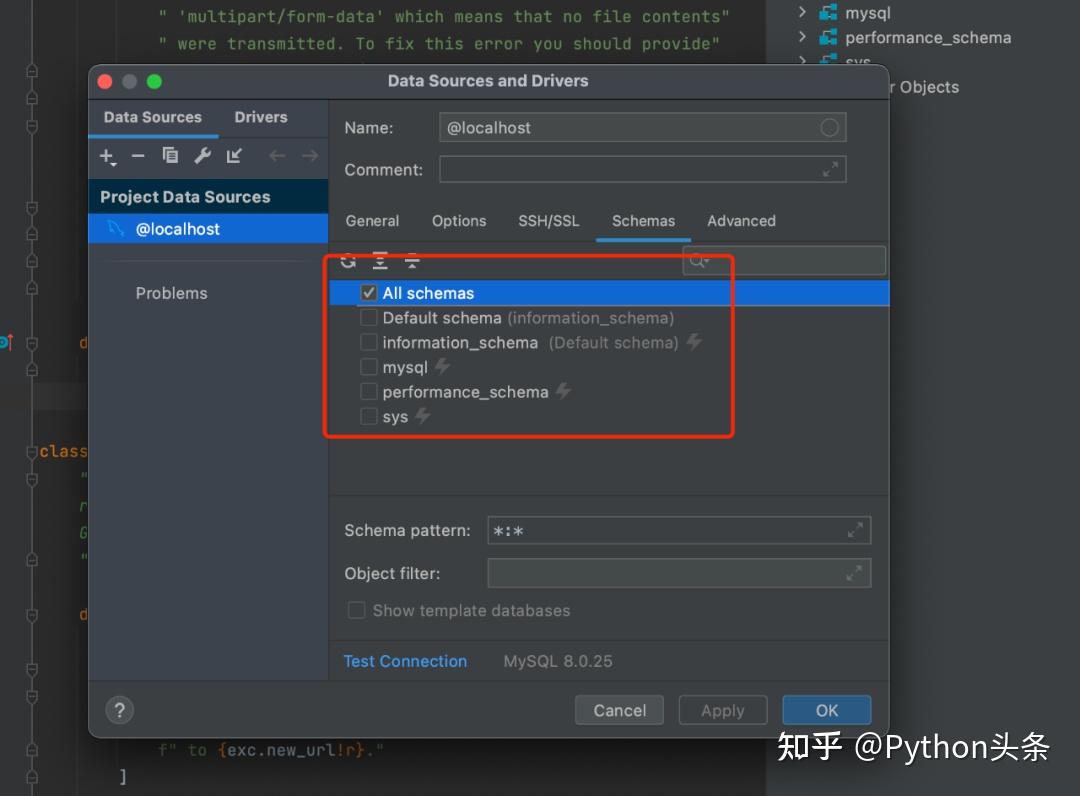The height and width of the screenshot is (796, 1080).
Task: Check the performance_schema checkbox
Action: point(368,392)
